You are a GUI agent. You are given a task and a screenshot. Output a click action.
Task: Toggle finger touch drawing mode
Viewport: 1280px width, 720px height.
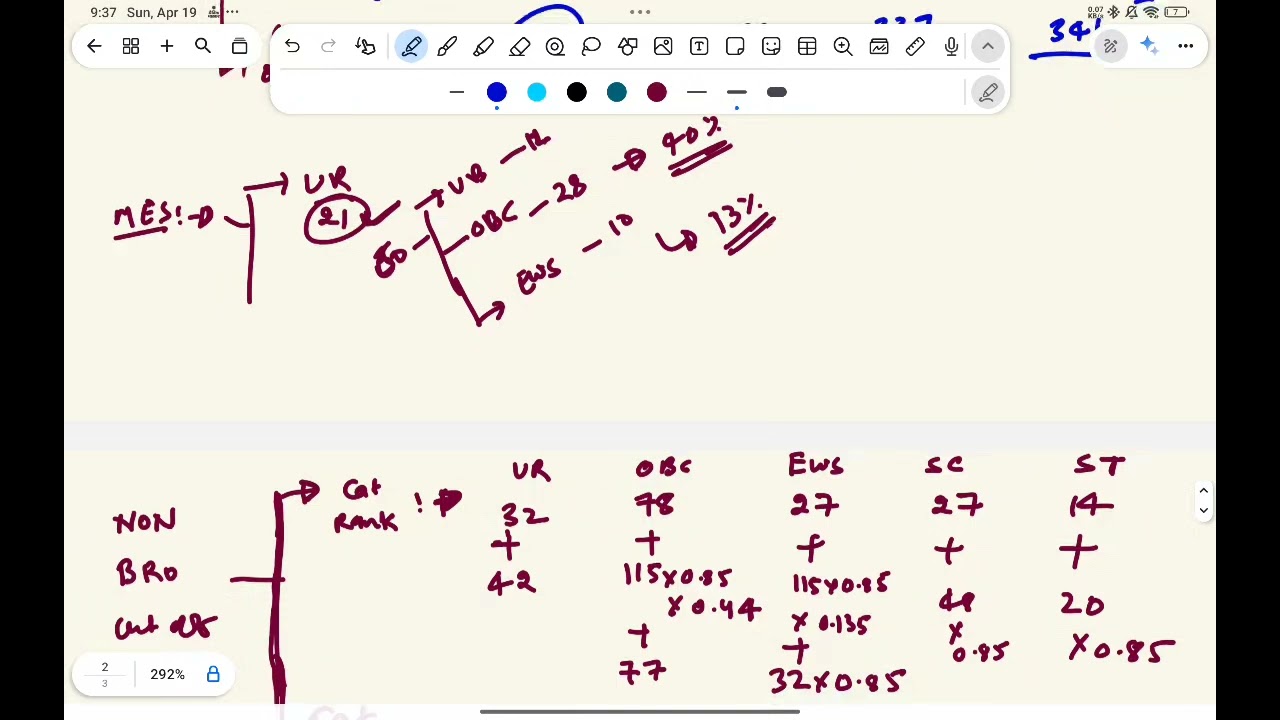pos(365,46)
